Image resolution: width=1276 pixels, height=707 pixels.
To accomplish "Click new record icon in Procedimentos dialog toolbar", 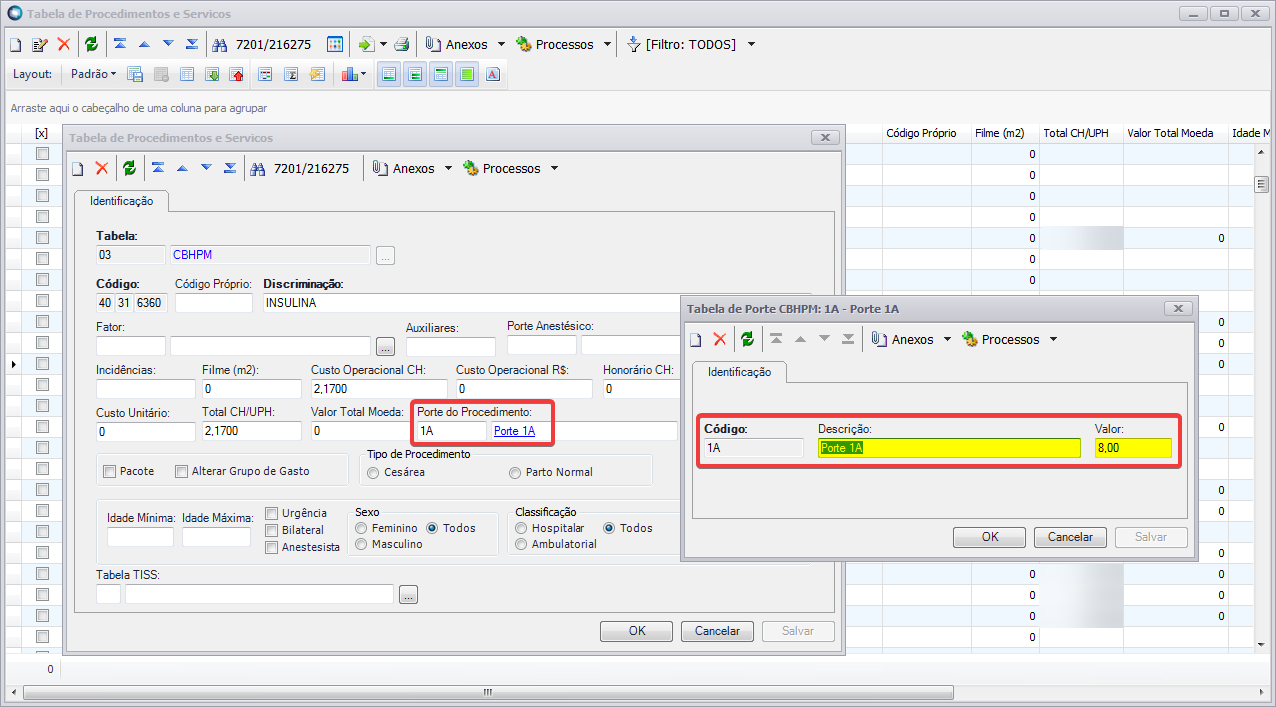I will (78, 169).
